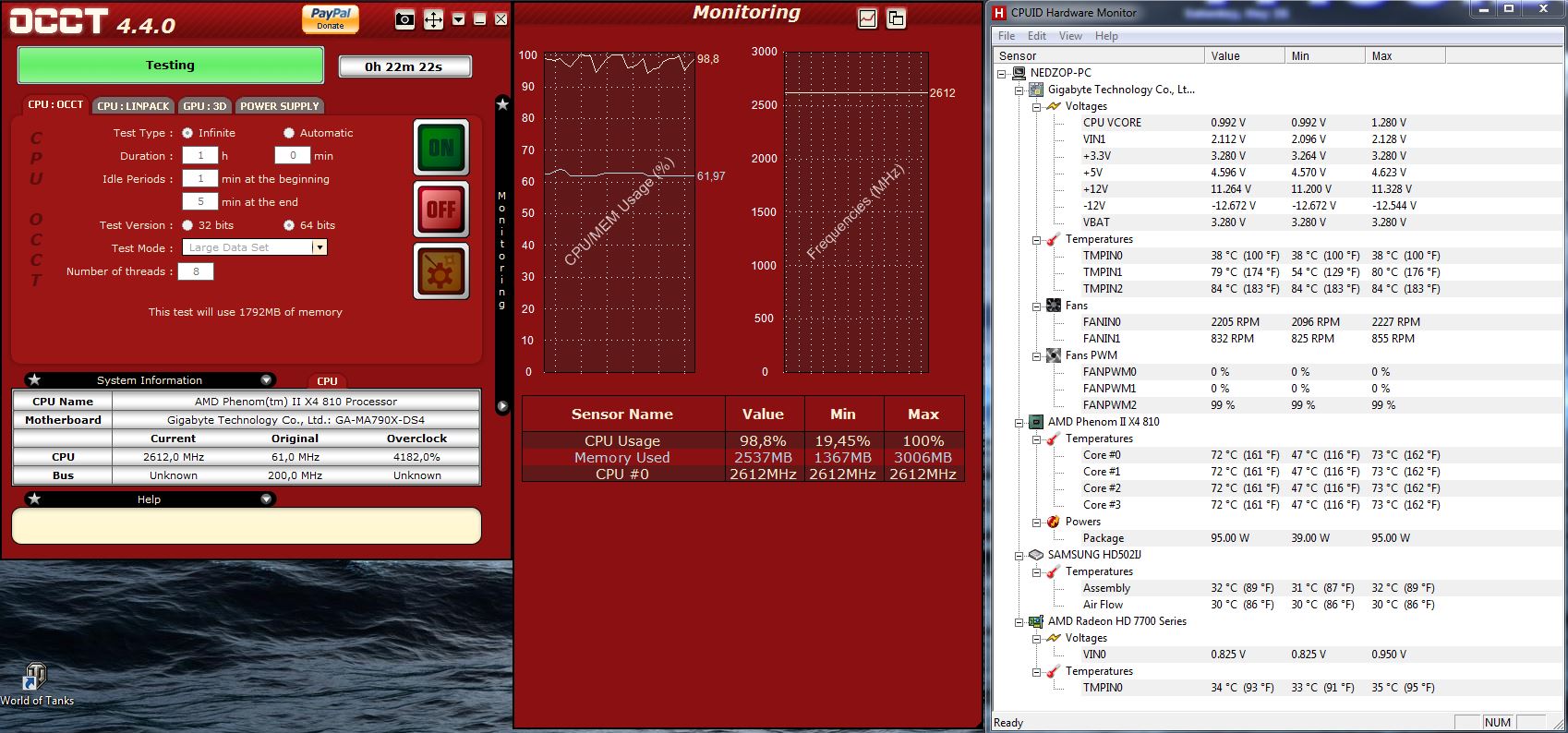
Task: Click the Sensor column header
Action: (x=1099, y=56)
